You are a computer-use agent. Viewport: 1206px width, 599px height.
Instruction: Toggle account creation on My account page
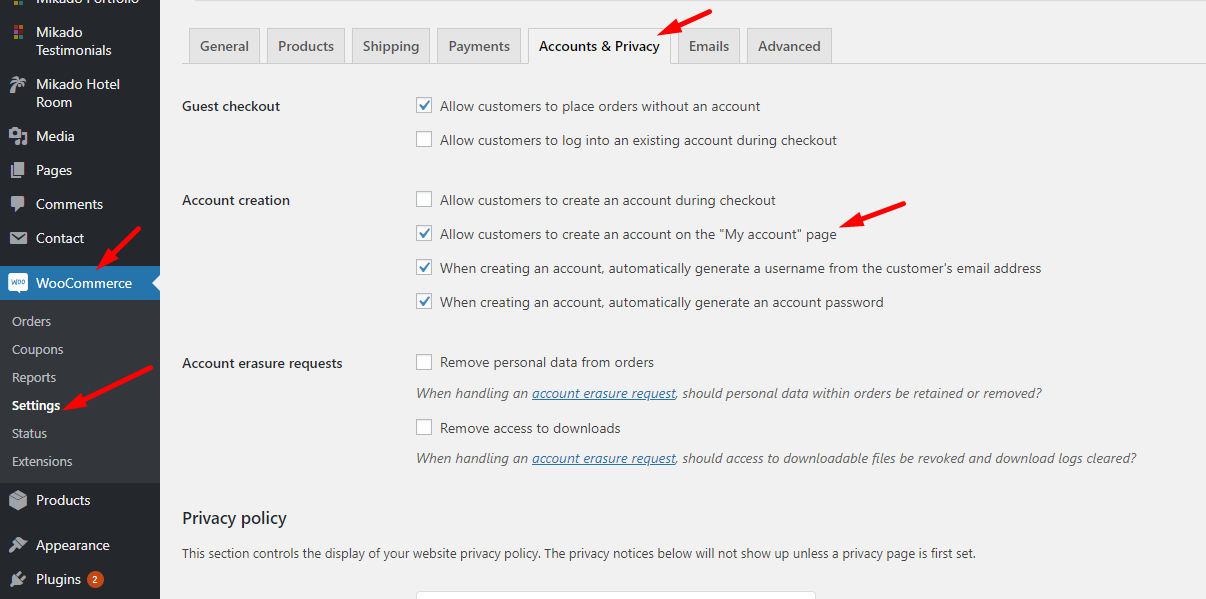[x=424, y=234]
